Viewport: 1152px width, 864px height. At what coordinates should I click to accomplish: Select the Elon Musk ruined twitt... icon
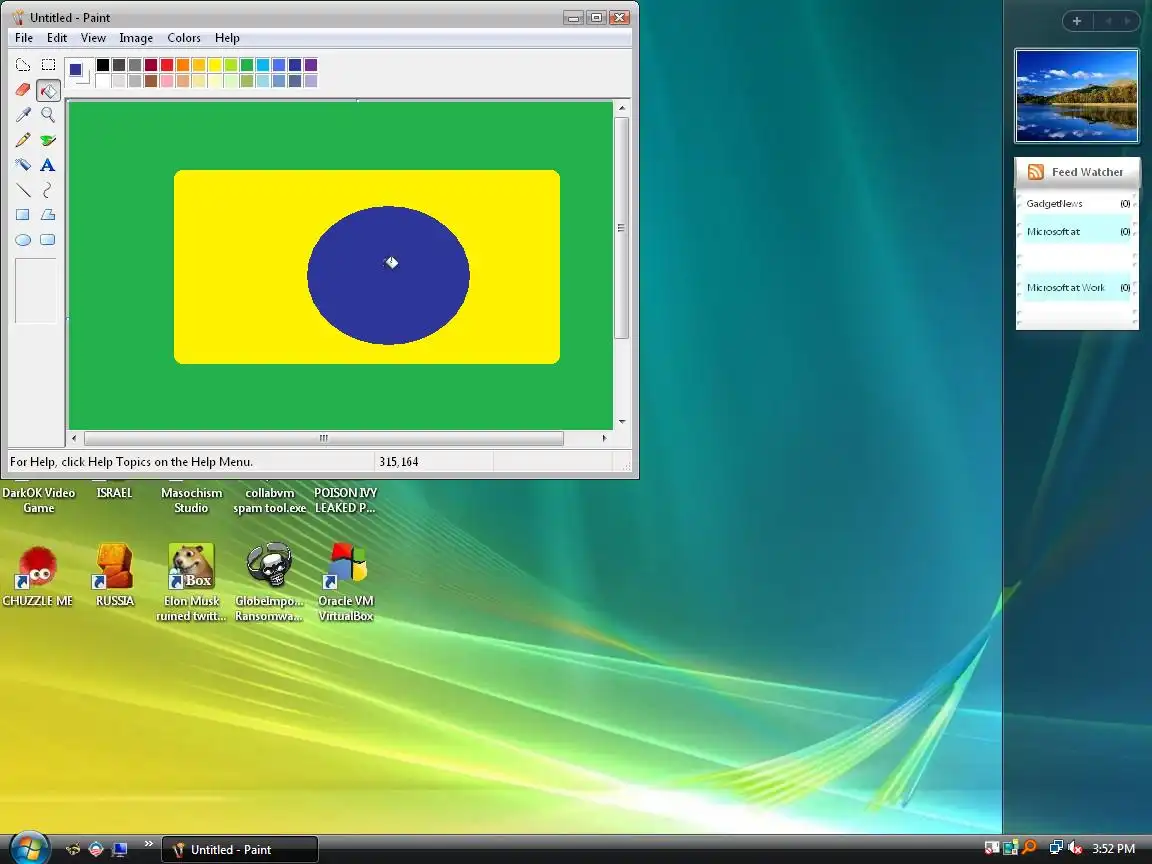(191, 583)
